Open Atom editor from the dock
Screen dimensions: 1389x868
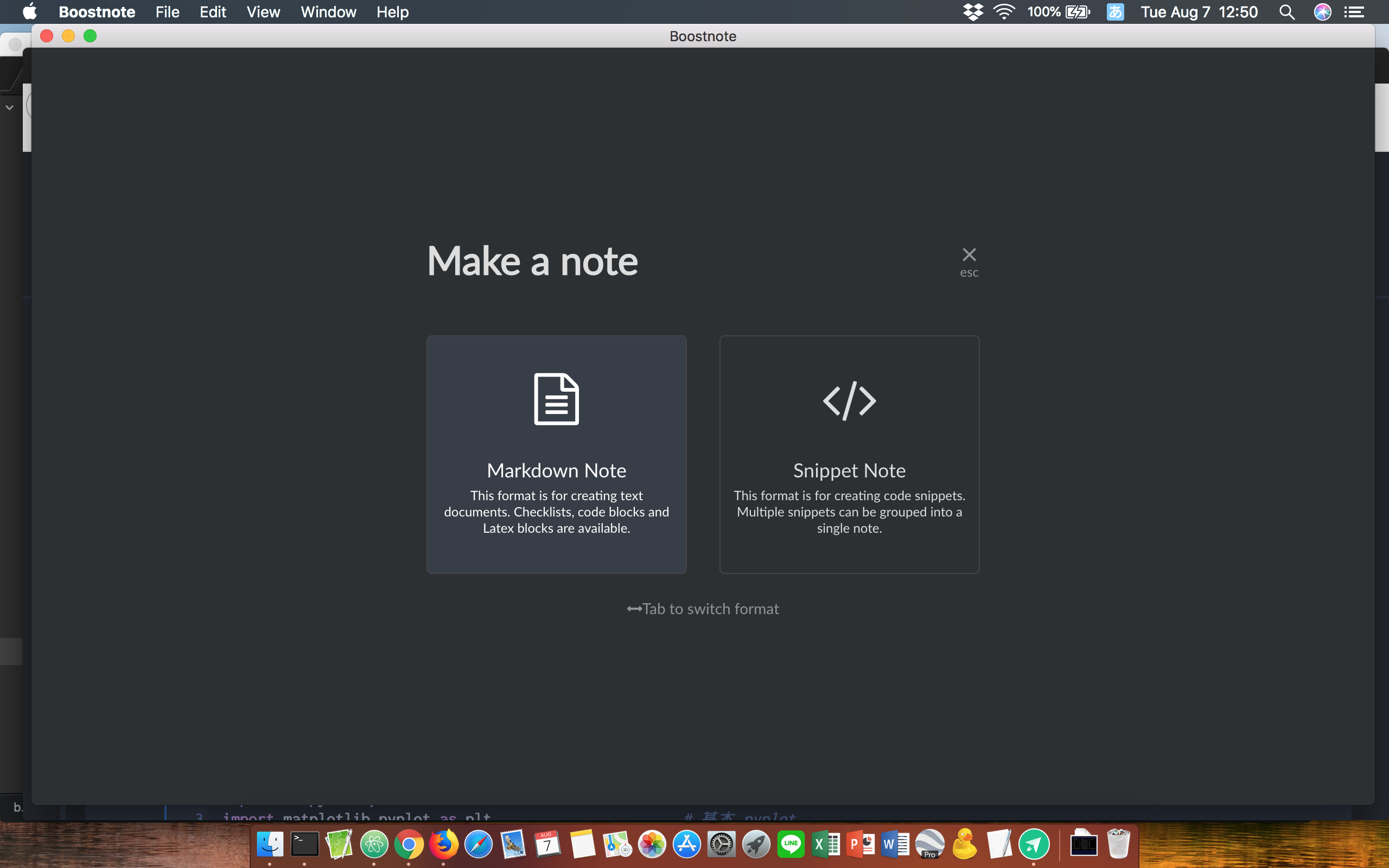click(374, 845)
